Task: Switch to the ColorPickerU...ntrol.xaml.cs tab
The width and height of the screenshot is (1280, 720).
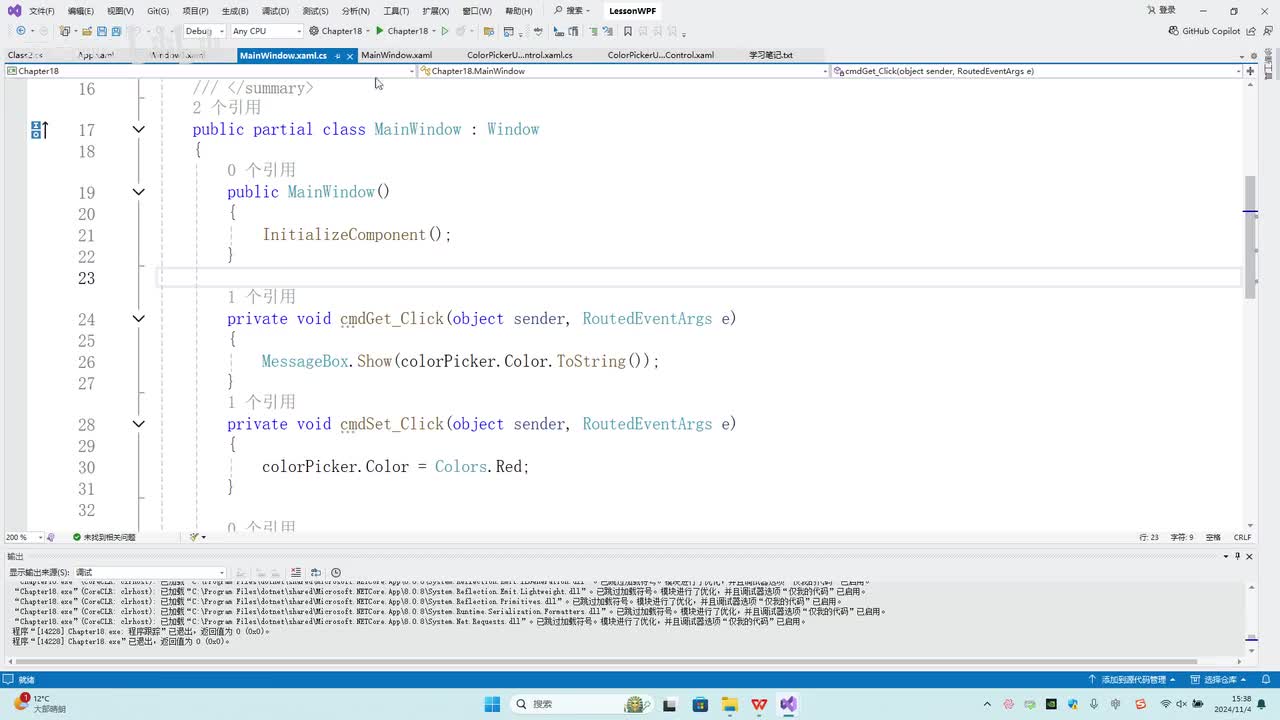Action: click(x=520, y=56)
